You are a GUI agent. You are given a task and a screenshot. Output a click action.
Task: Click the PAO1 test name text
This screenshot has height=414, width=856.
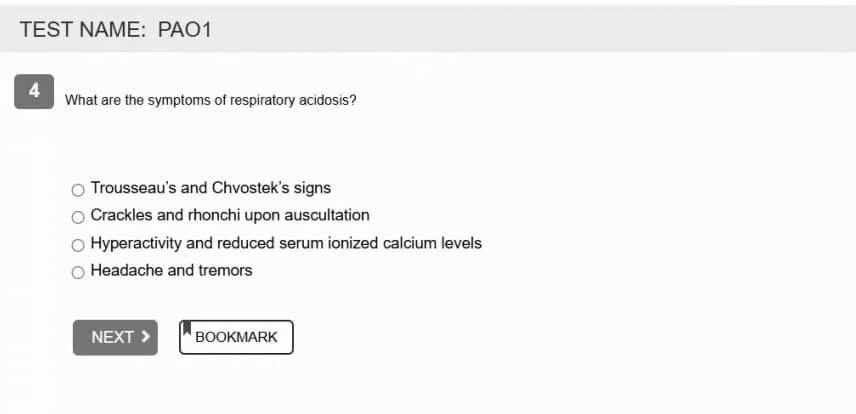(x=184, y=30)
